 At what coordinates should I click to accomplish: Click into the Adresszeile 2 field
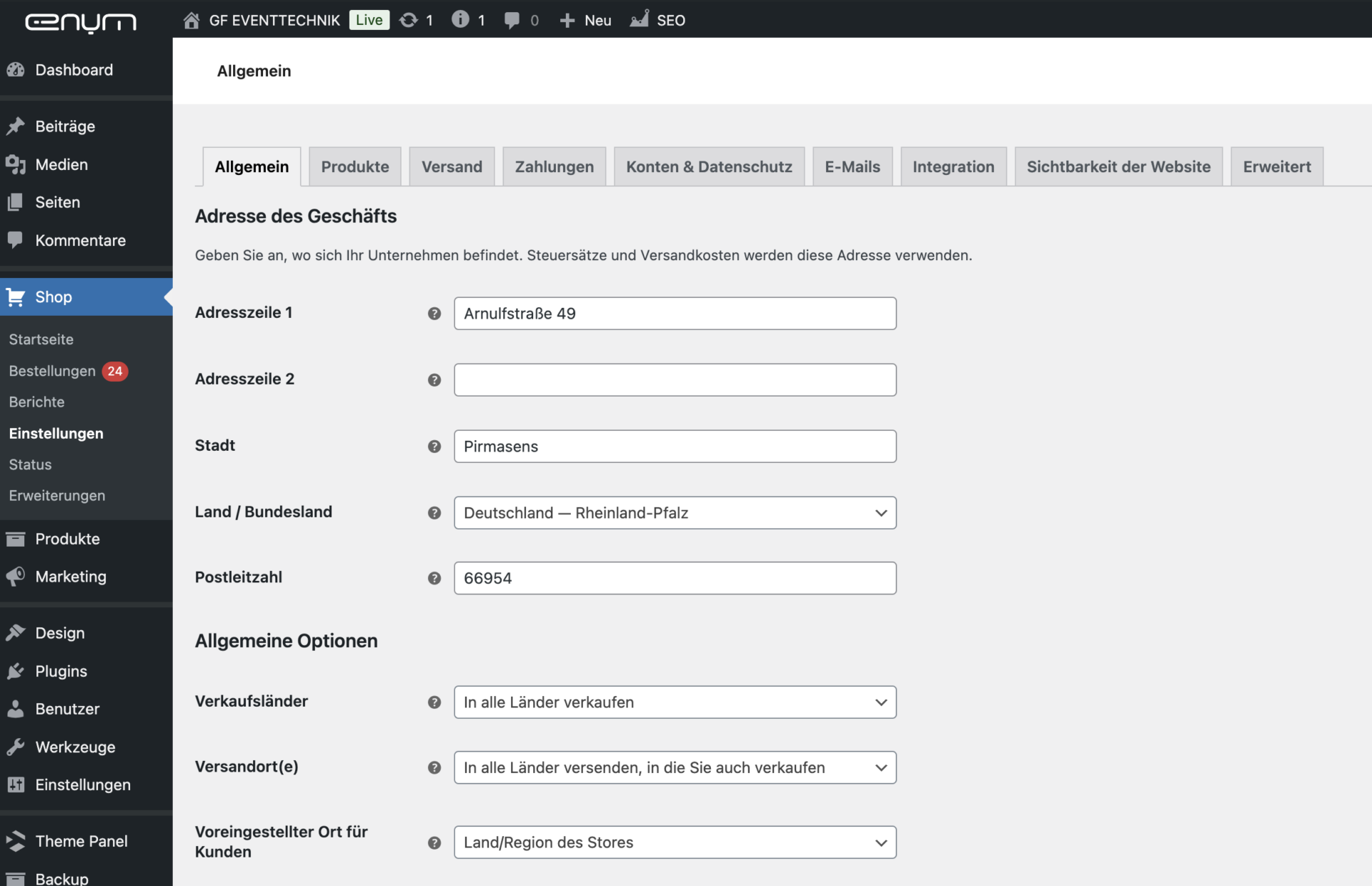[x=675, y=380]
